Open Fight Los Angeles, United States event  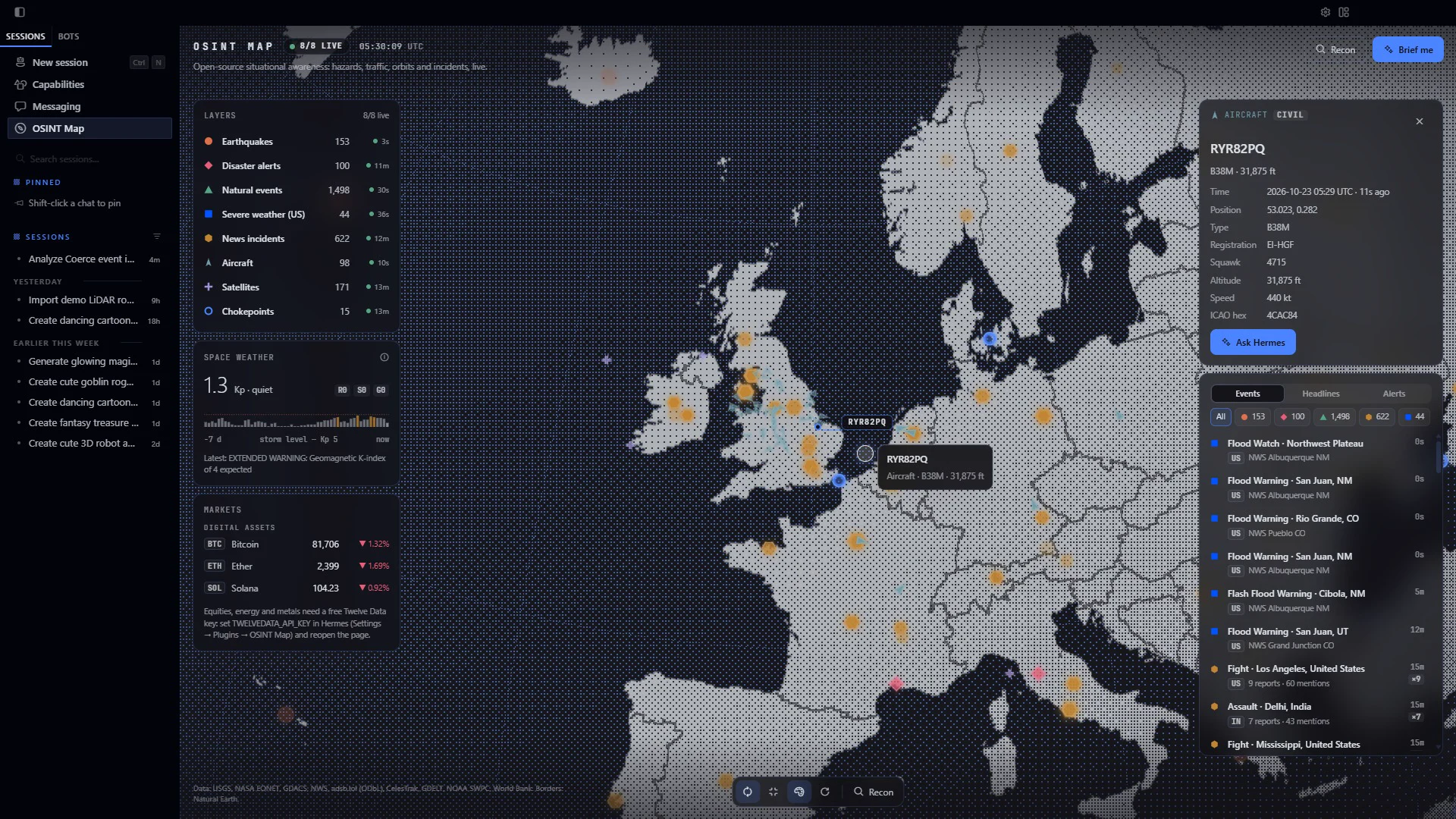tap(1317, 676)
